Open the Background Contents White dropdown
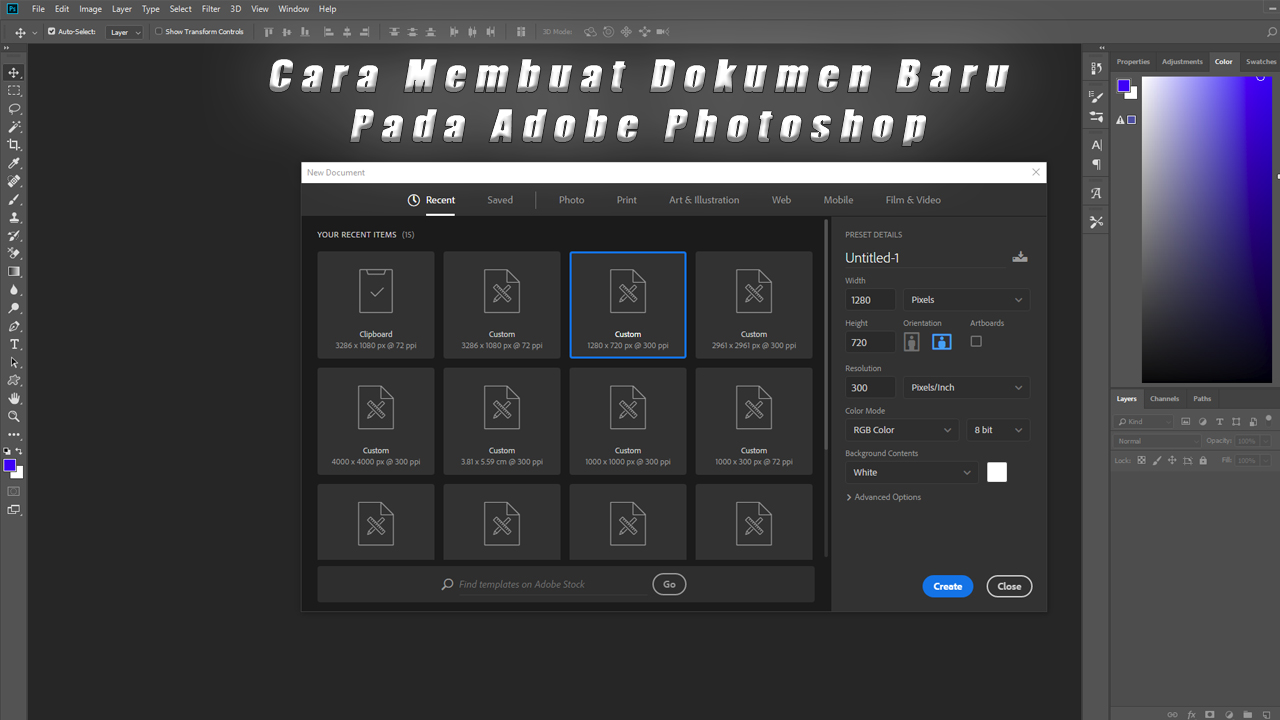 (911, 473)
